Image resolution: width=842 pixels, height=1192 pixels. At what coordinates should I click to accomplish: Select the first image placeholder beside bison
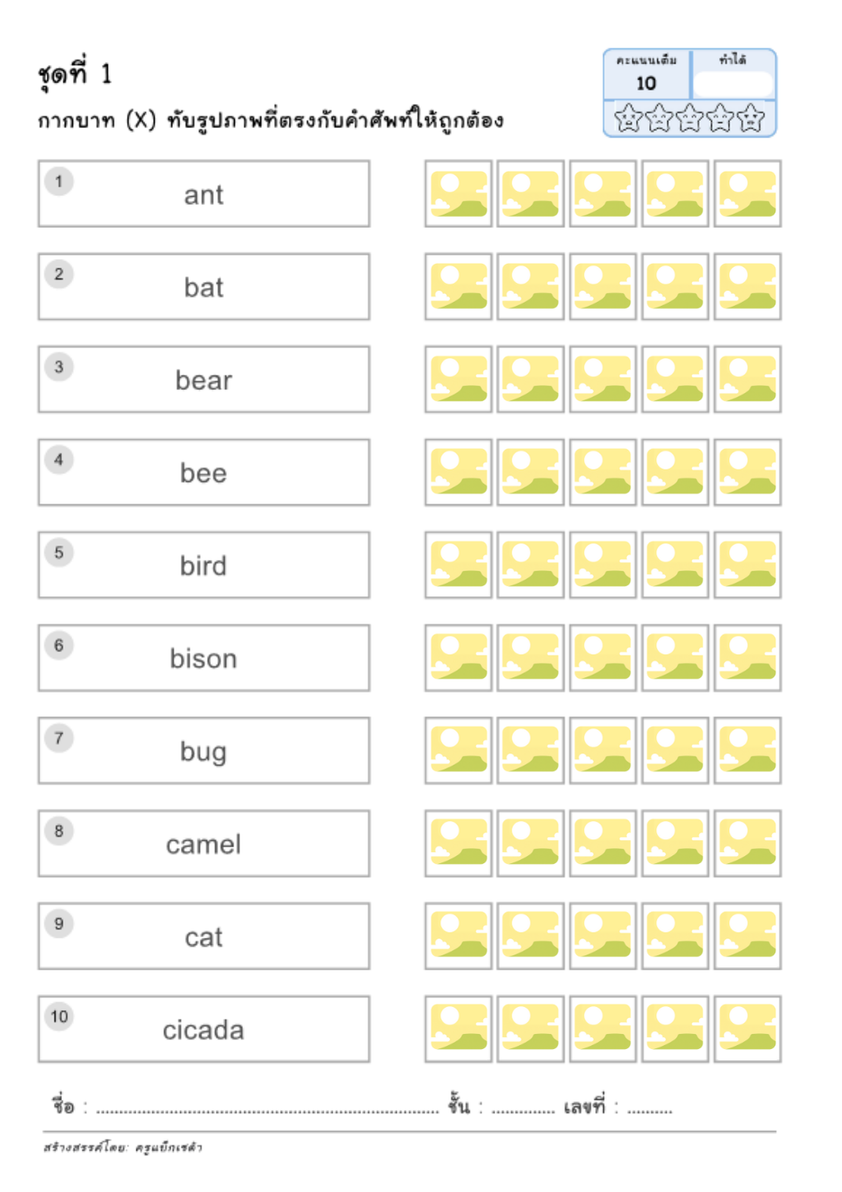(458, 658)
